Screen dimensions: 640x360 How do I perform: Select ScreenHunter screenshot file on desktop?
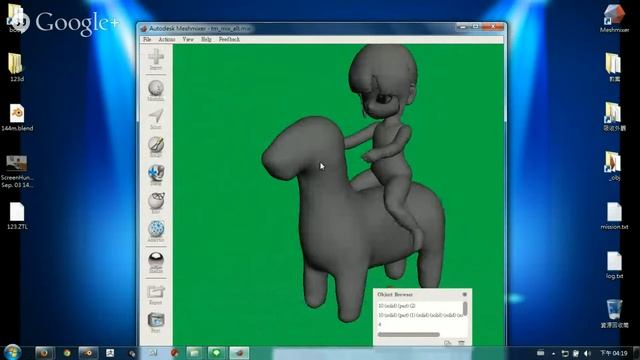pyautogui.click(x=17, y=171)
